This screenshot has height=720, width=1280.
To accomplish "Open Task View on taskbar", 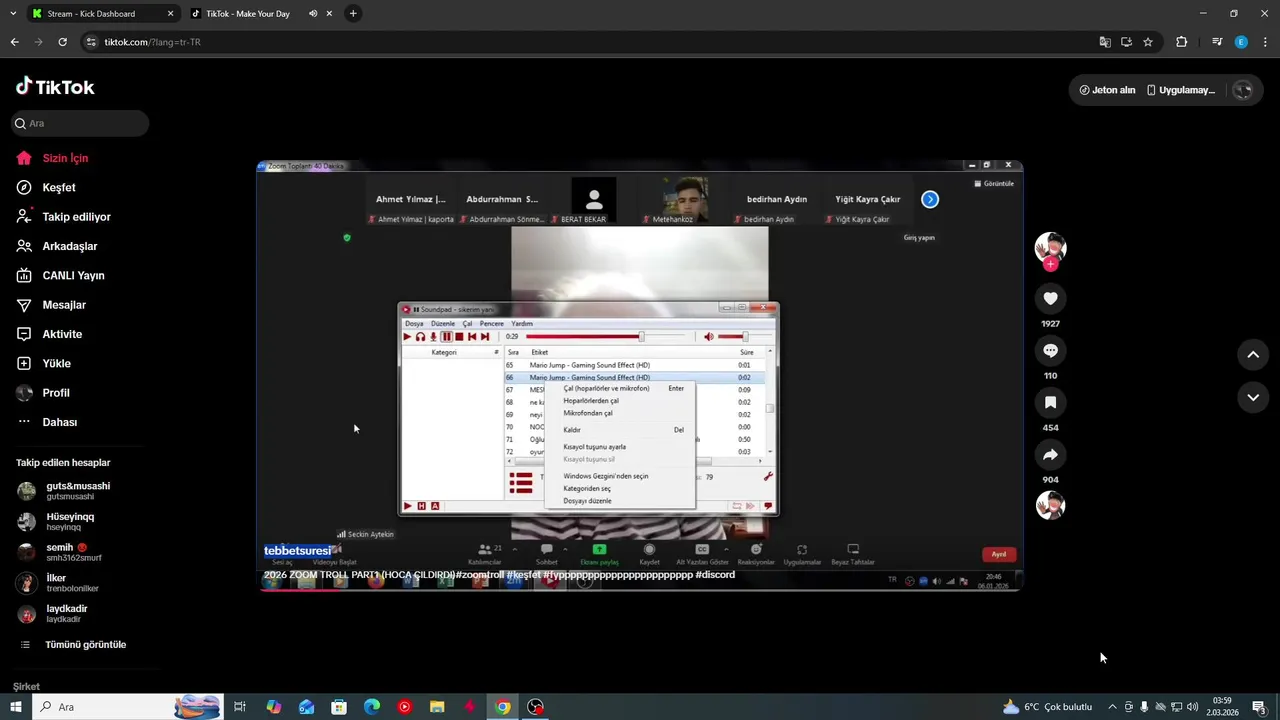I will click(x=240, y=707).
